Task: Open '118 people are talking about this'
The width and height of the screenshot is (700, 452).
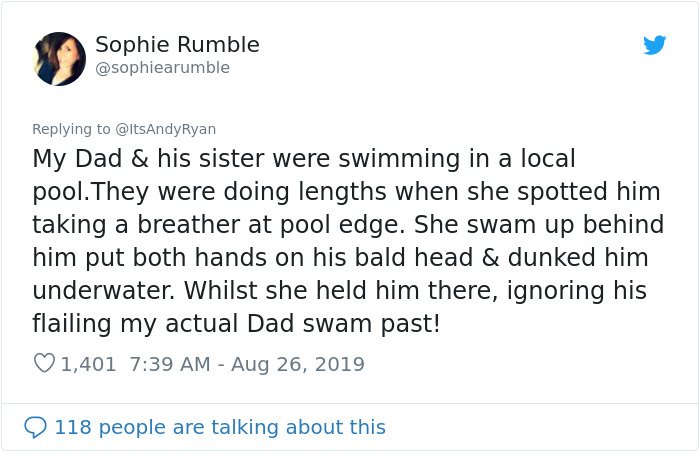Action: [220, 427]
